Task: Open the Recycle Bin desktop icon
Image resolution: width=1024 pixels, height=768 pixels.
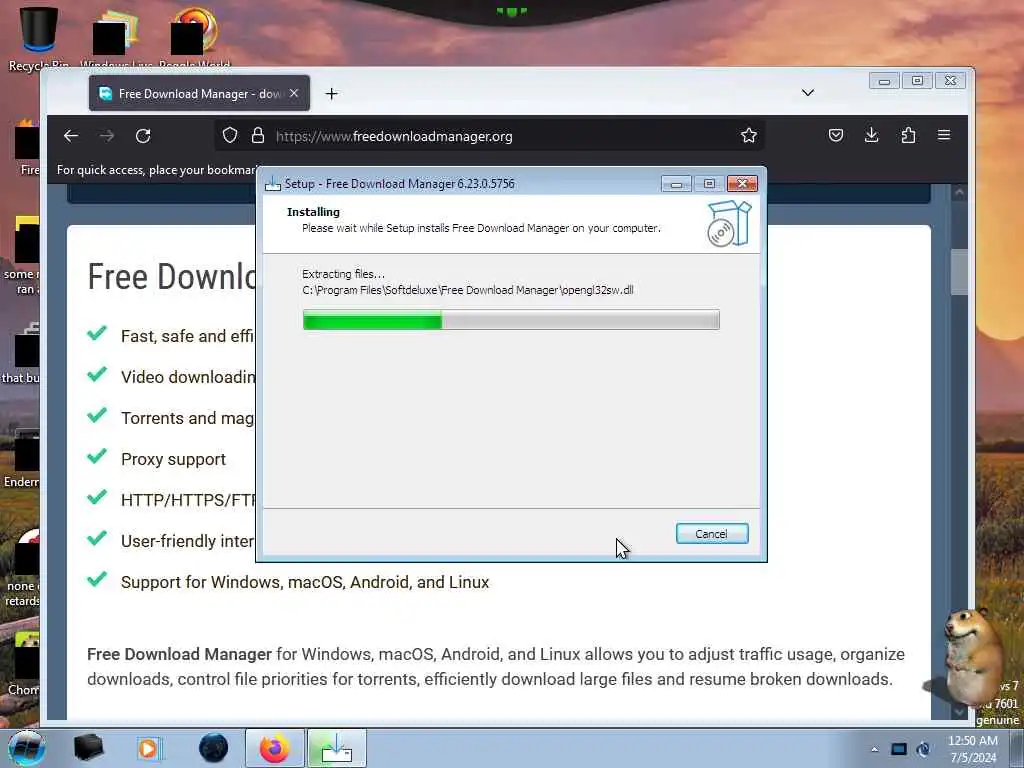Action: tap(39, 38)
